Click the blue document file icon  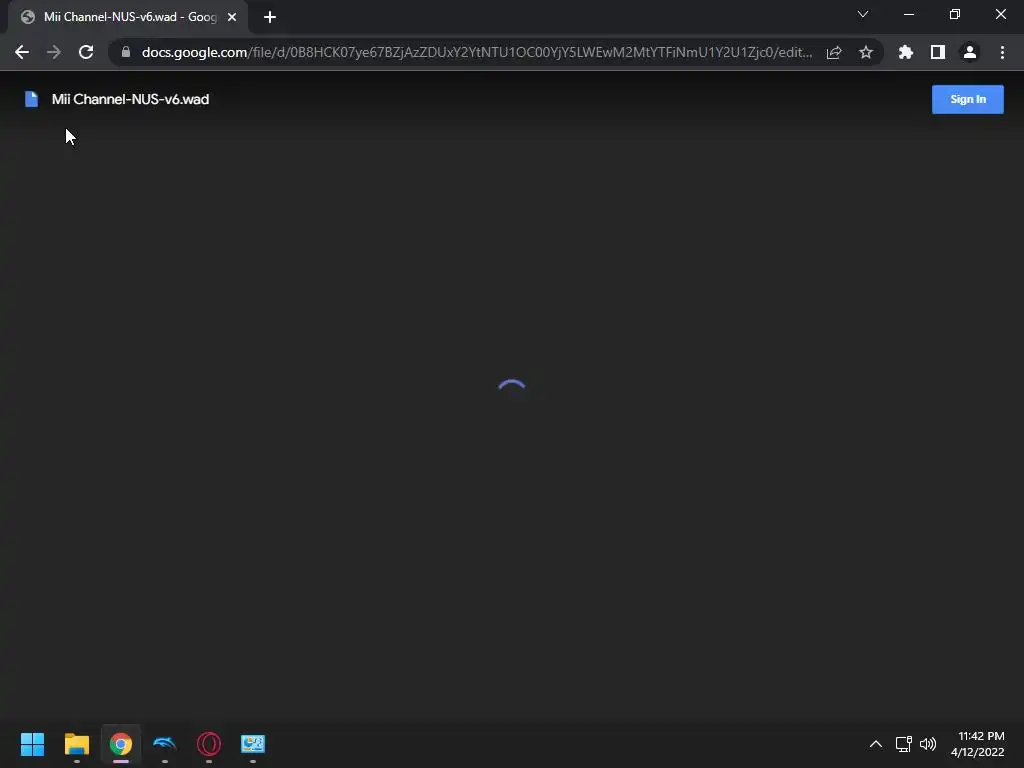click(31, 99)
